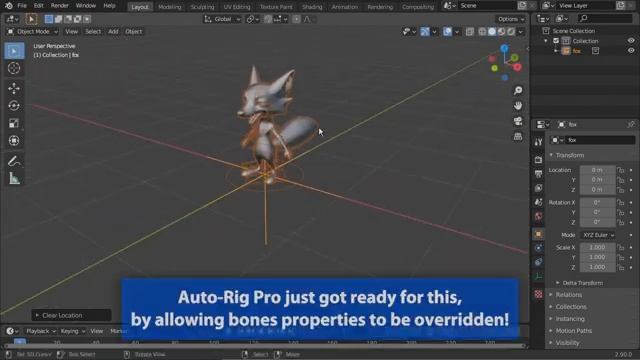Uncheck the Collection exclude checkbox
Image resolution: width=640 pixels, height=360 pixels.
(x=556, y=41)
